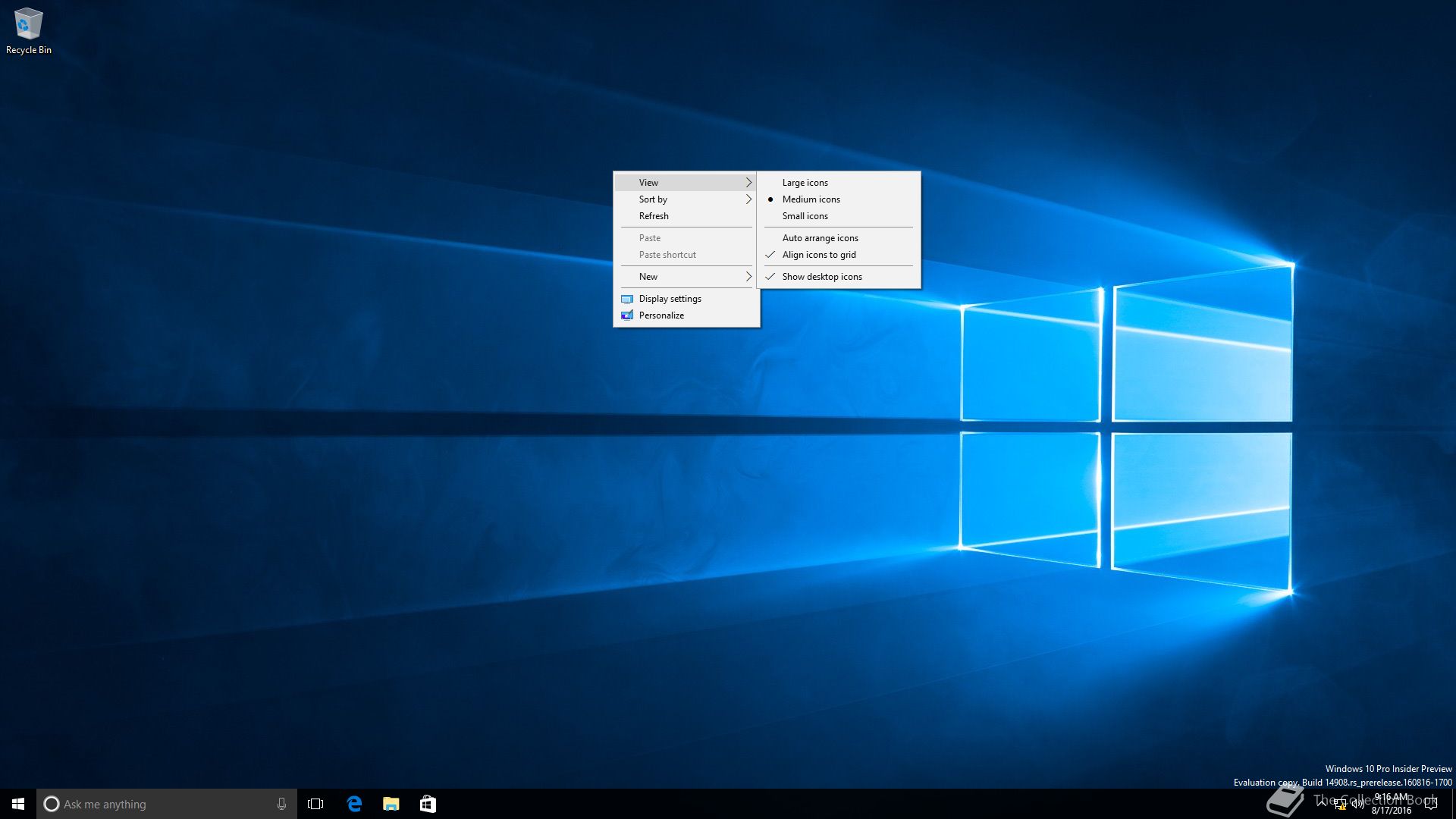Open Task View from the taskbar
The image size is (1456, 819).
click(x=315, y=804)
